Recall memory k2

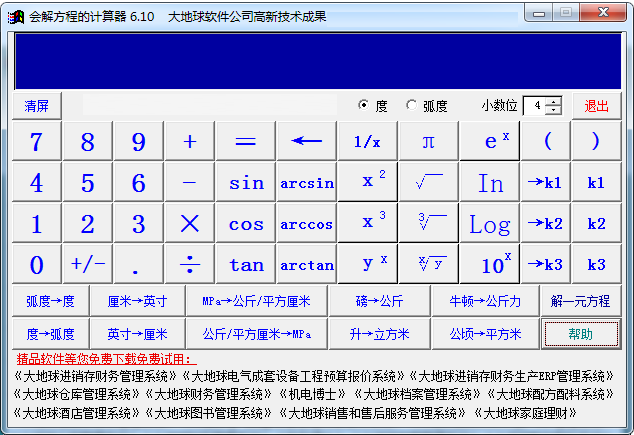597,223
